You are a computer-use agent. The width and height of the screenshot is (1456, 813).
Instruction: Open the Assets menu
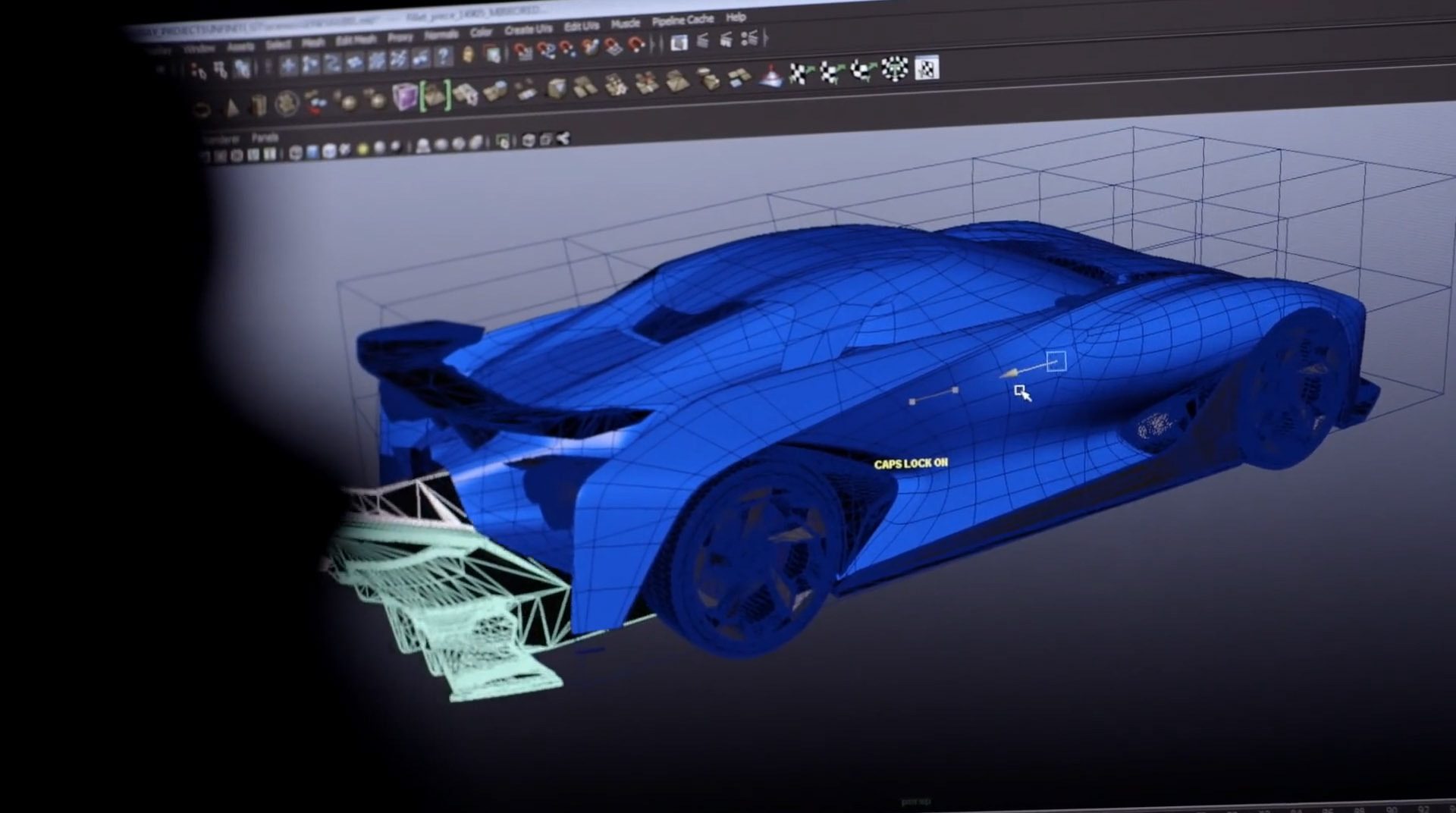(x=240, y=46)
